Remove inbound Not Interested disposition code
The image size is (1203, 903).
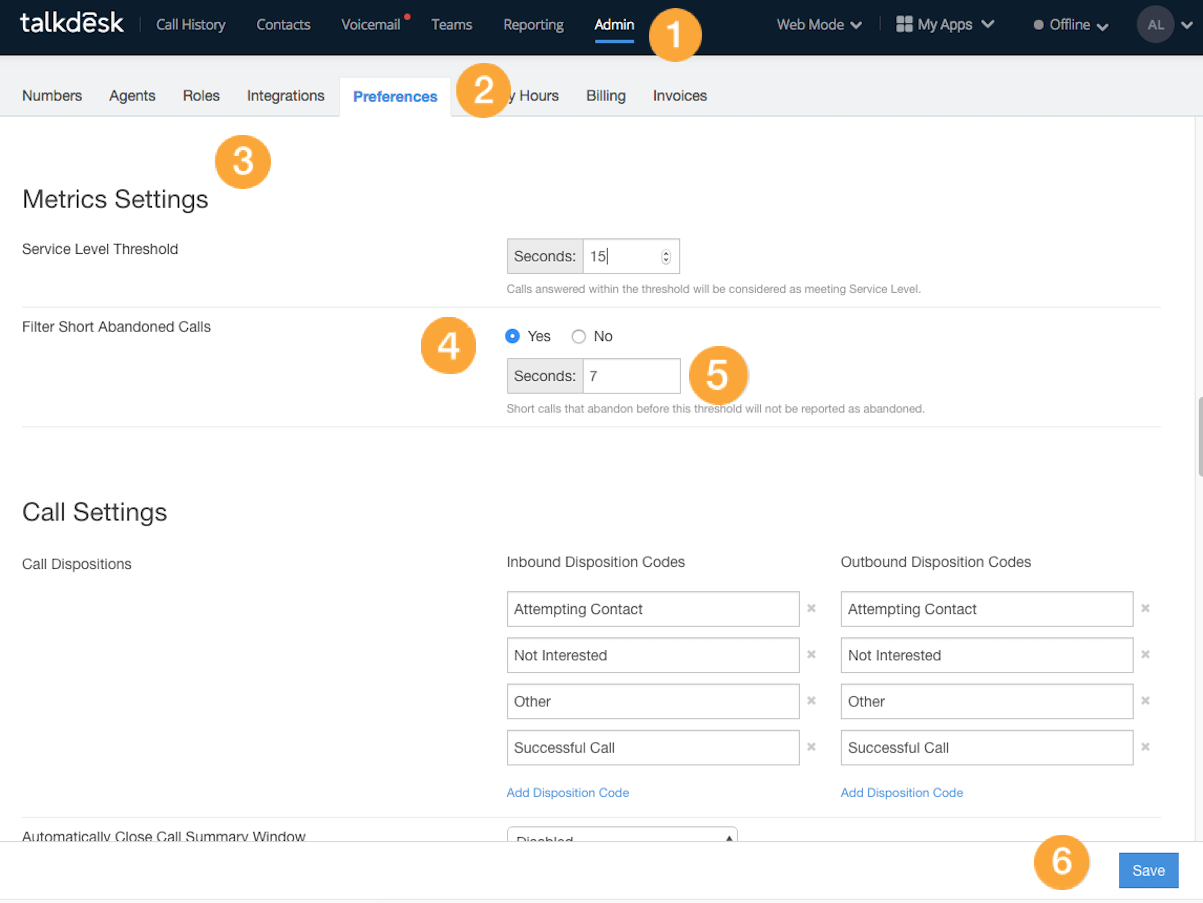811,654
